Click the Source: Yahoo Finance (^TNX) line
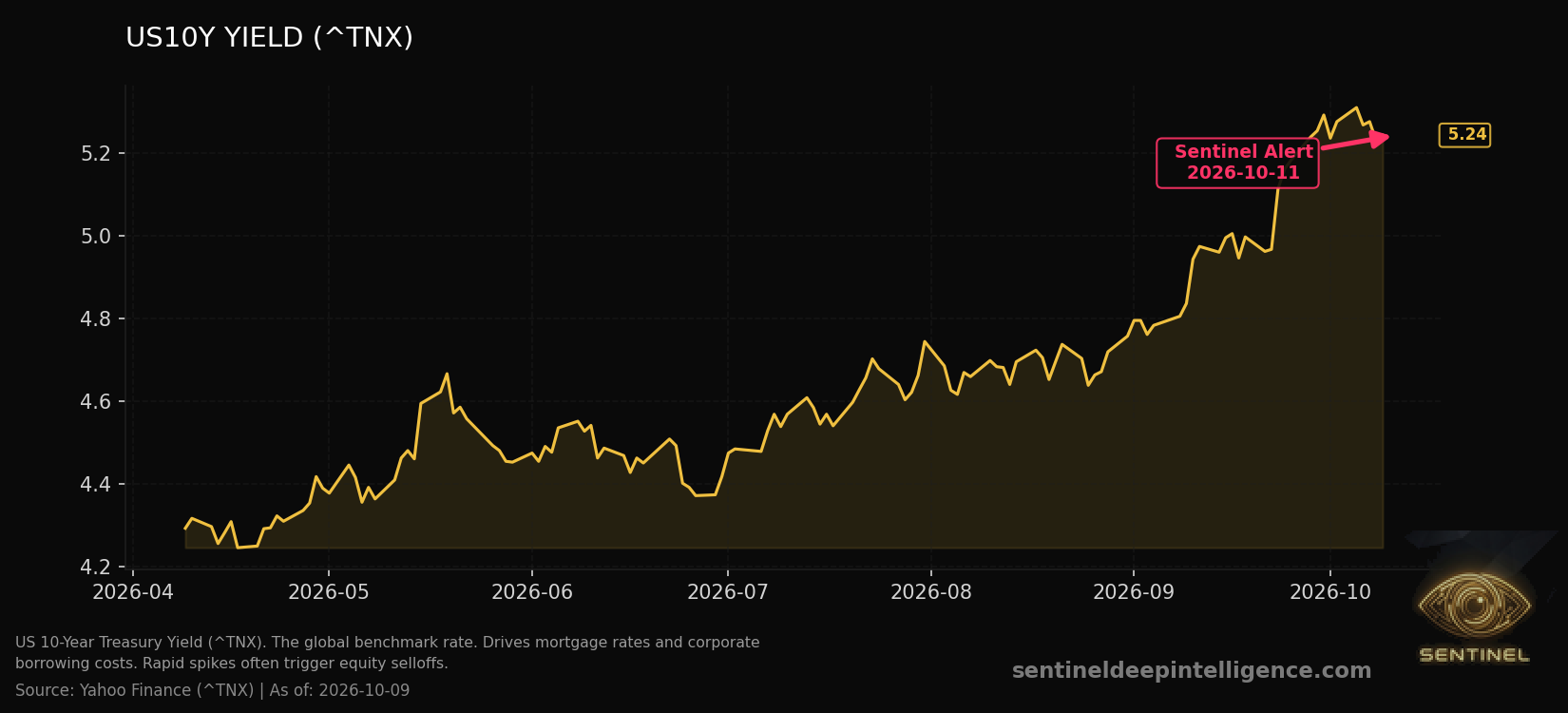The width and height of the screenshot is (1568, 713). pos(213,690)
